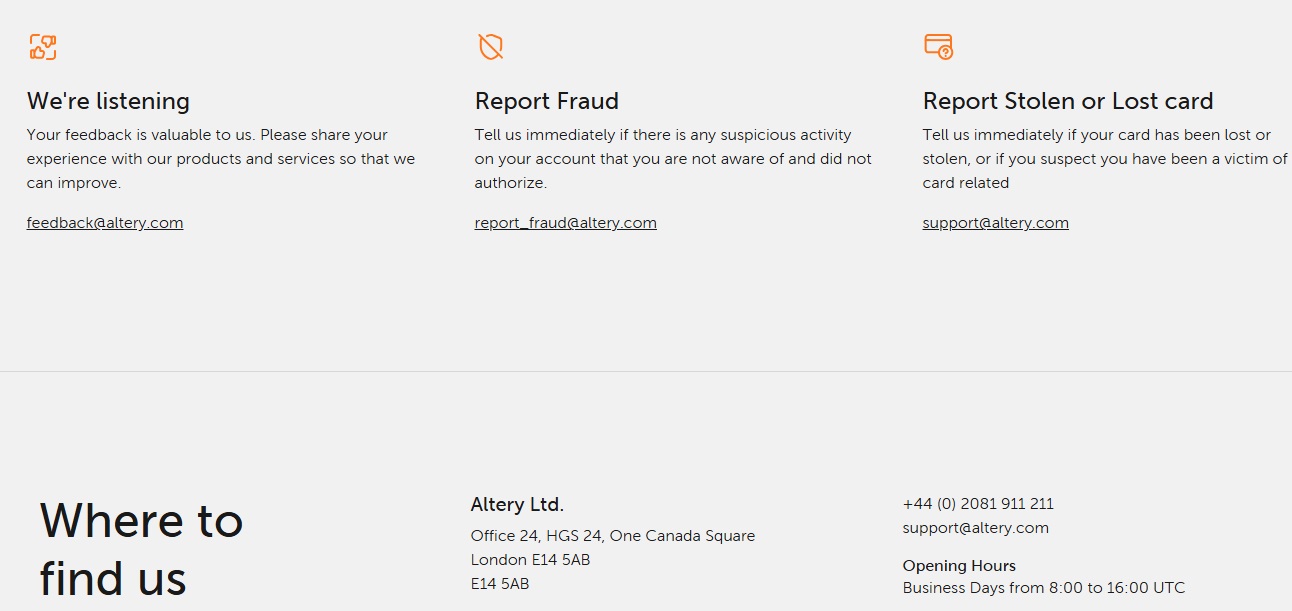Click the crossed shield fraud icon
This screenshot has height=611, width=1292.
490,47
